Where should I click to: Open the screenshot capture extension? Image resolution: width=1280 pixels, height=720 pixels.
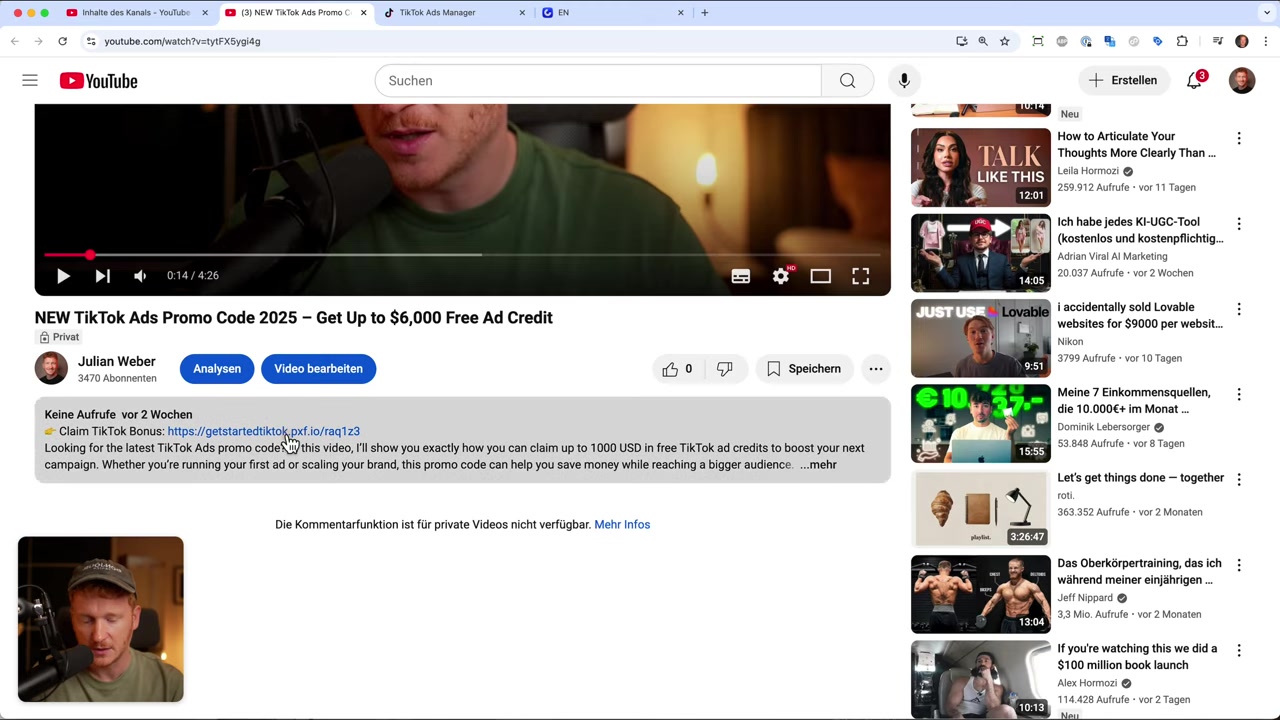coord(1038,41)
